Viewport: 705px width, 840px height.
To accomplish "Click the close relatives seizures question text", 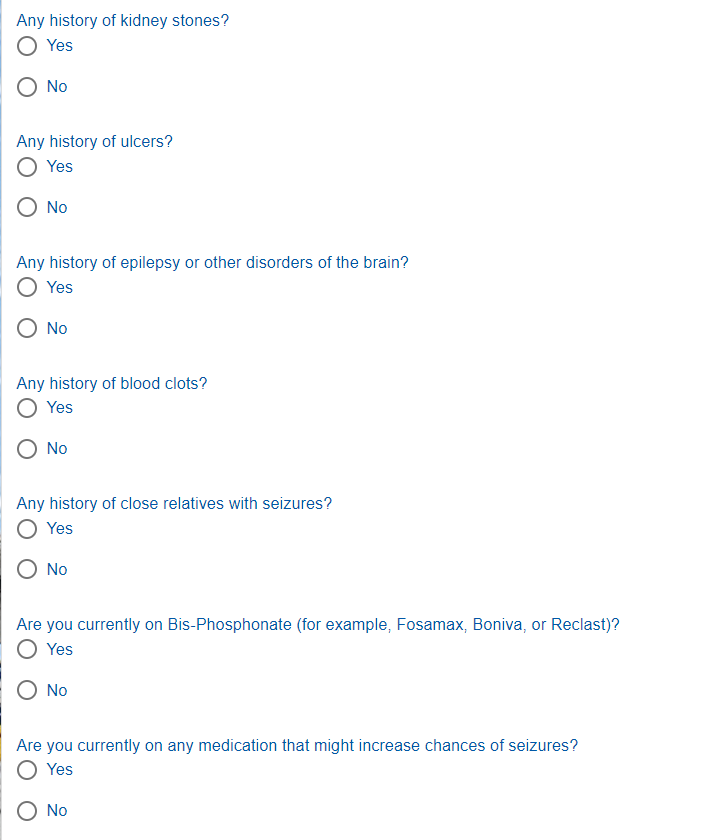I will (x=174, y=504).
